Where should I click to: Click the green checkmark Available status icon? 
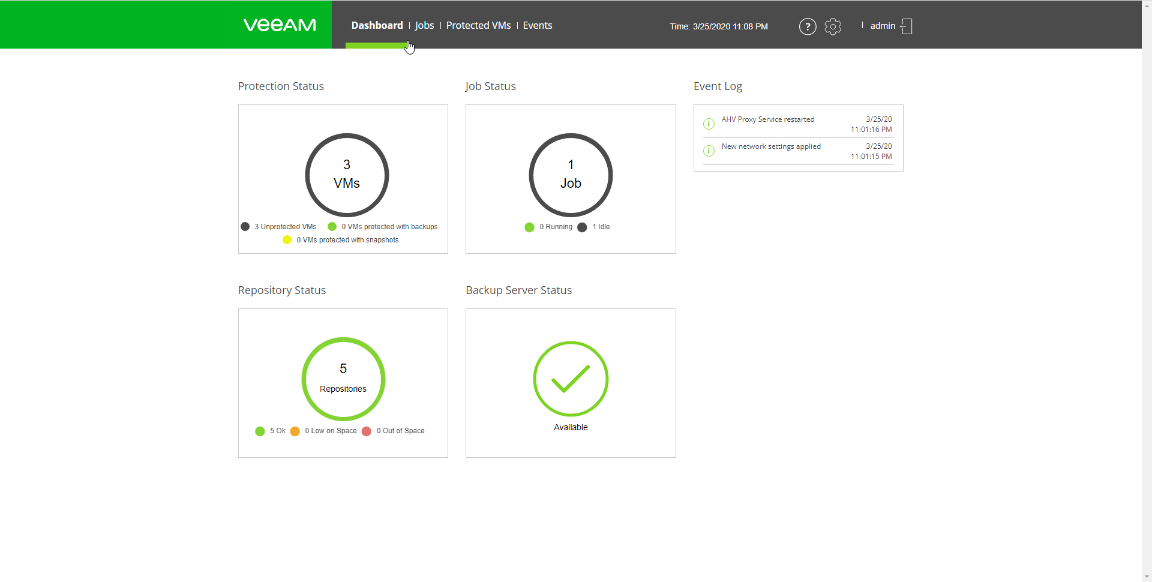click(570, 378)
